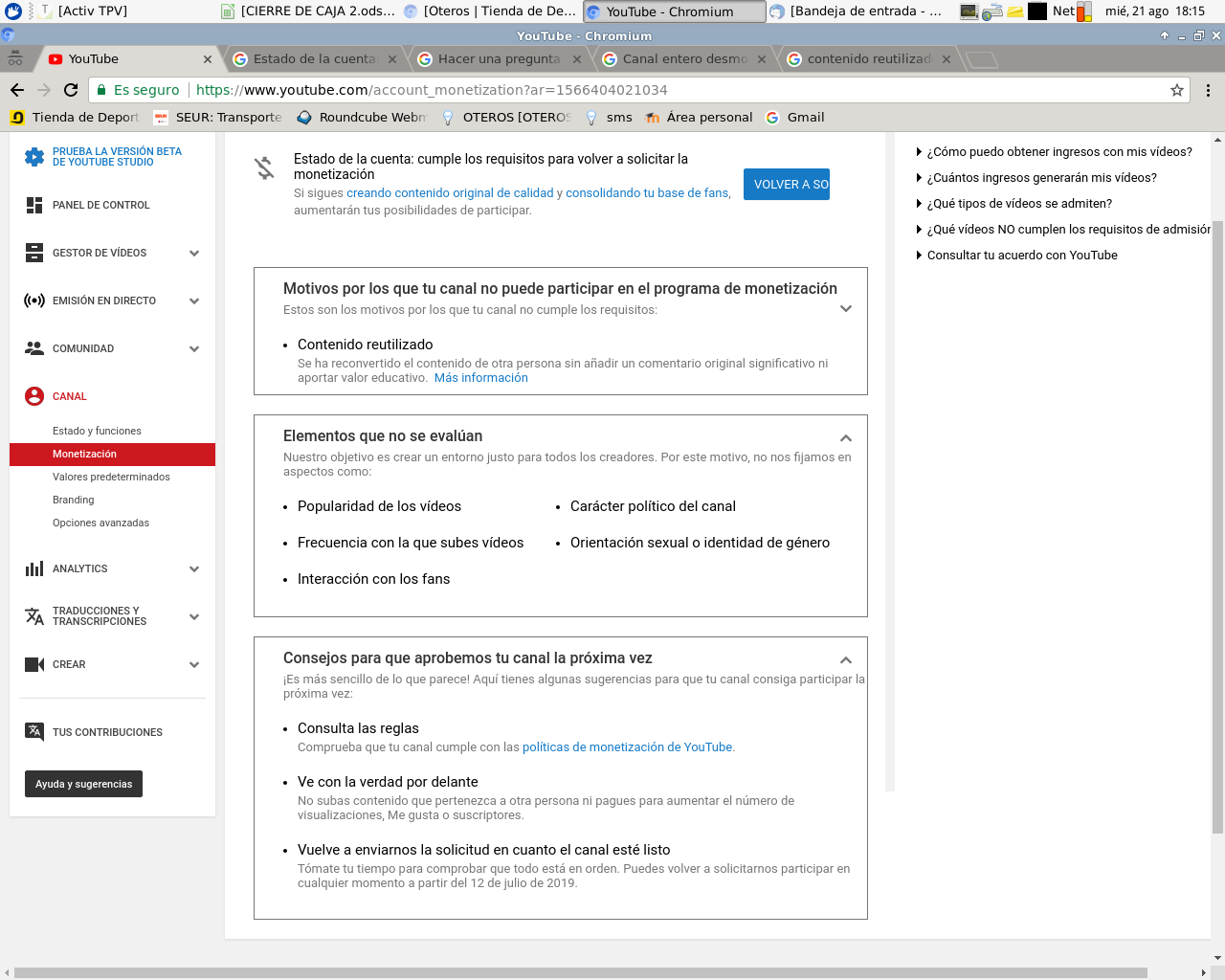Expand the Emisión en directo chevron
The width and height of the screenshot is (1225, 980).
pos(194,301)
